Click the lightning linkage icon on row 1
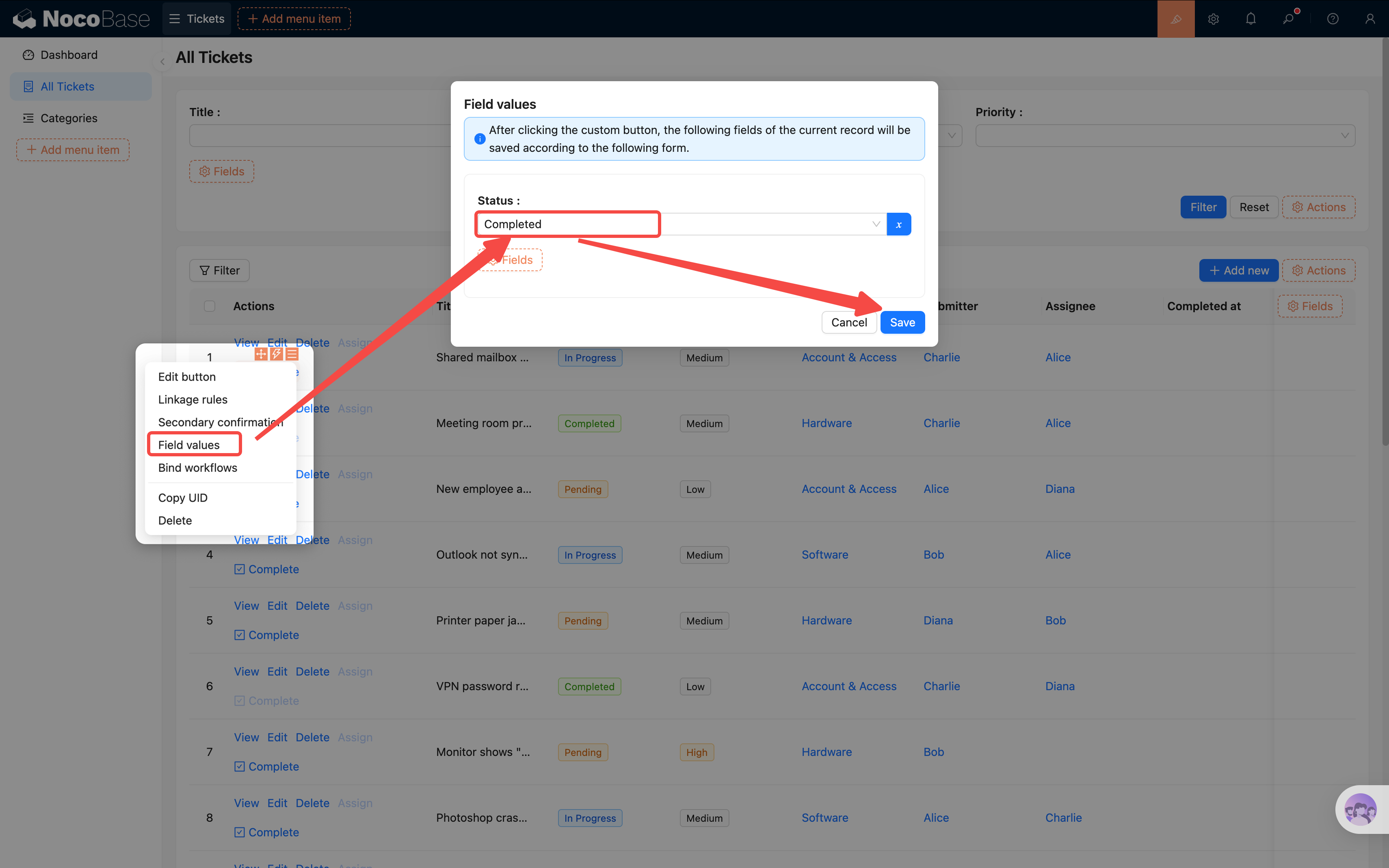This screenshot has width=1389, height=868. 276,354
